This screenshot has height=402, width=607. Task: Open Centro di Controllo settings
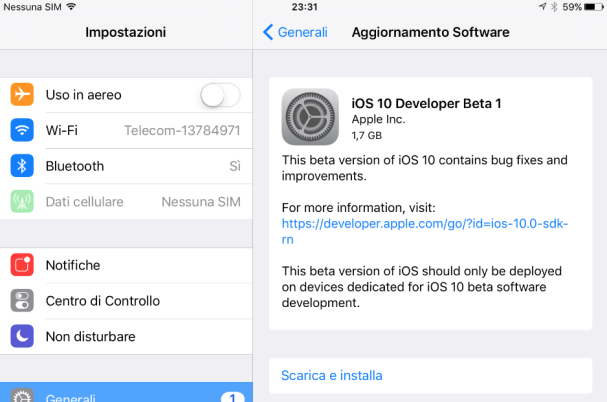[x=126, y=301]
